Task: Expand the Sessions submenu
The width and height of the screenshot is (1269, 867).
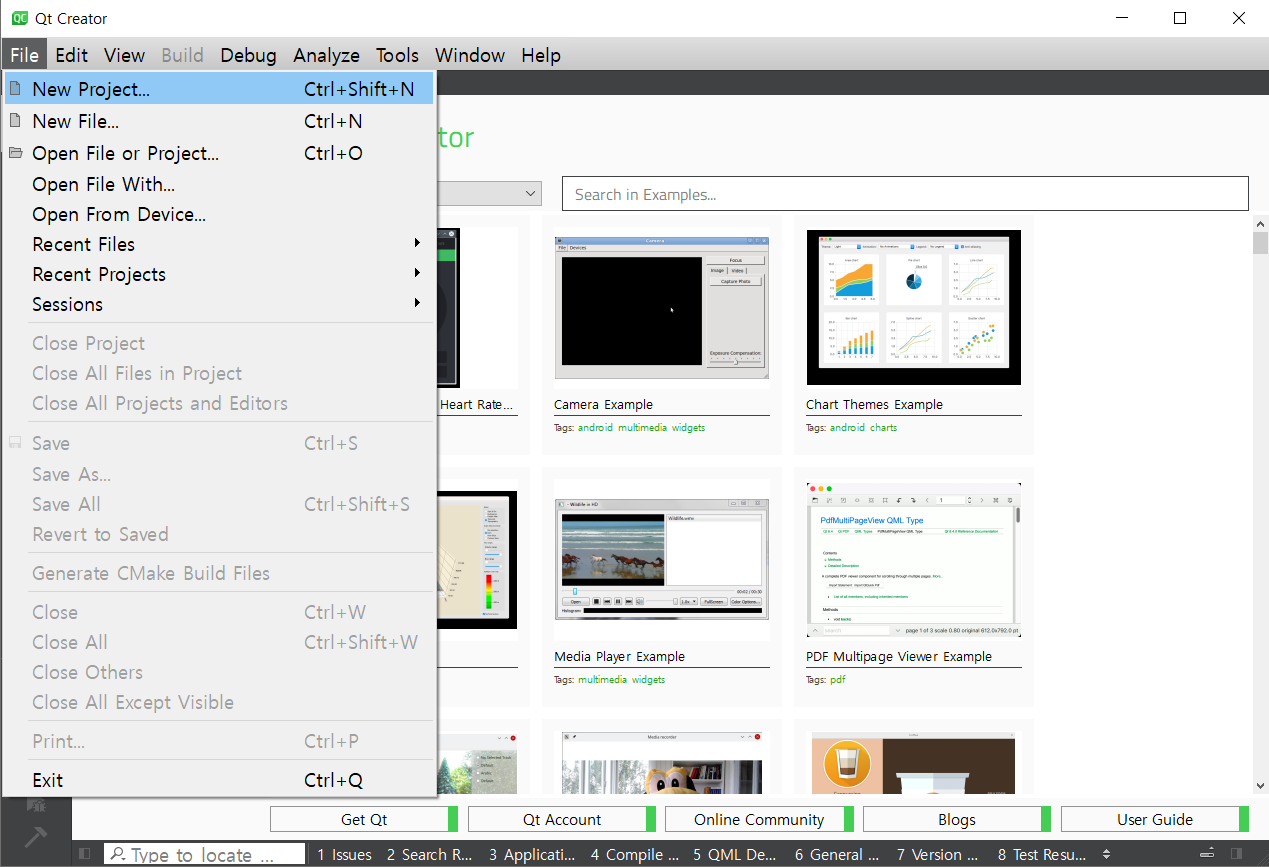Action: coord(417,303)
